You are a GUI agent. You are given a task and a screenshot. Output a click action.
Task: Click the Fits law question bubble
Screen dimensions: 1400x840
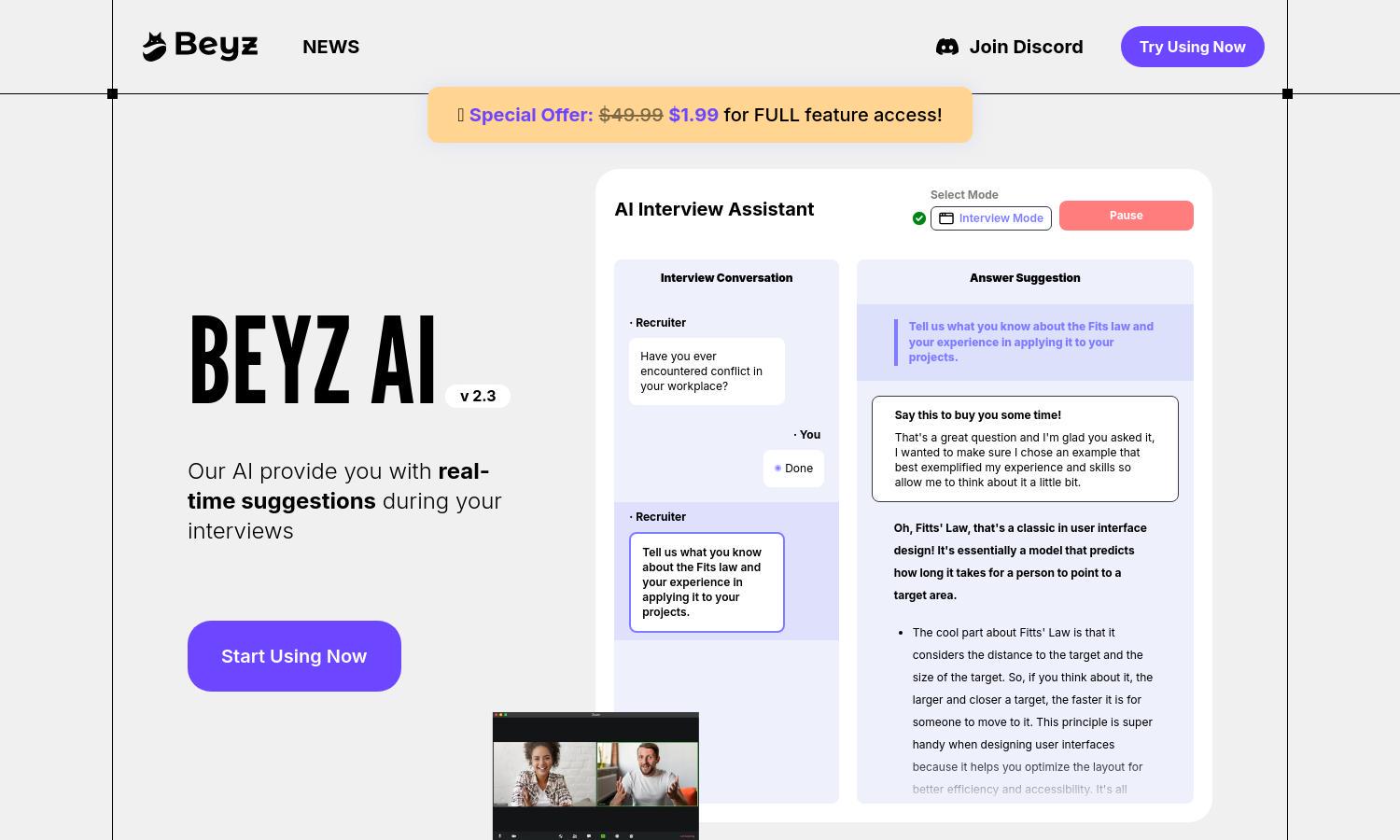point(707,582)
